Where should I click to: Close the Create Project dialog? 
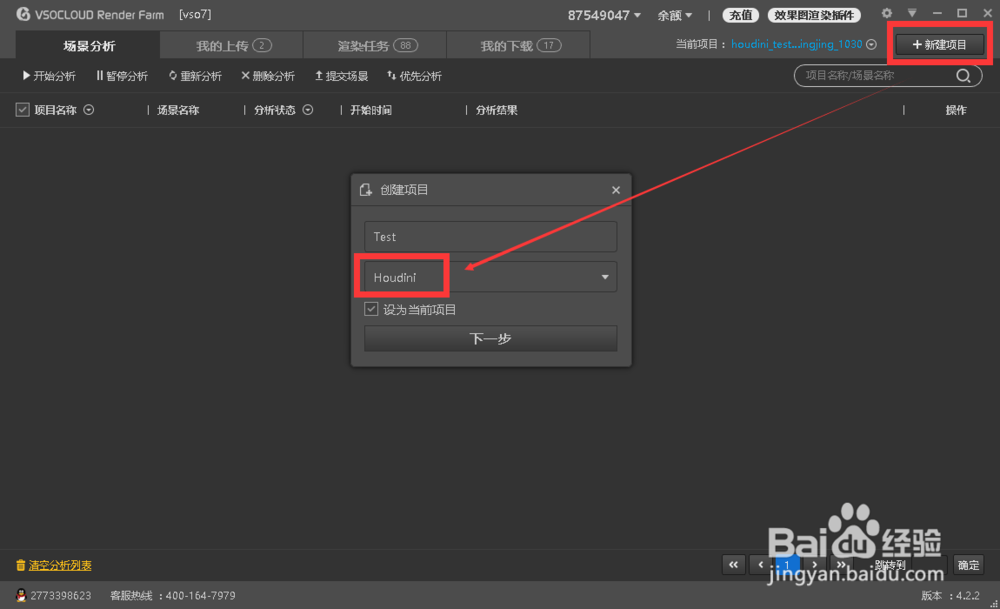(615, 190)
